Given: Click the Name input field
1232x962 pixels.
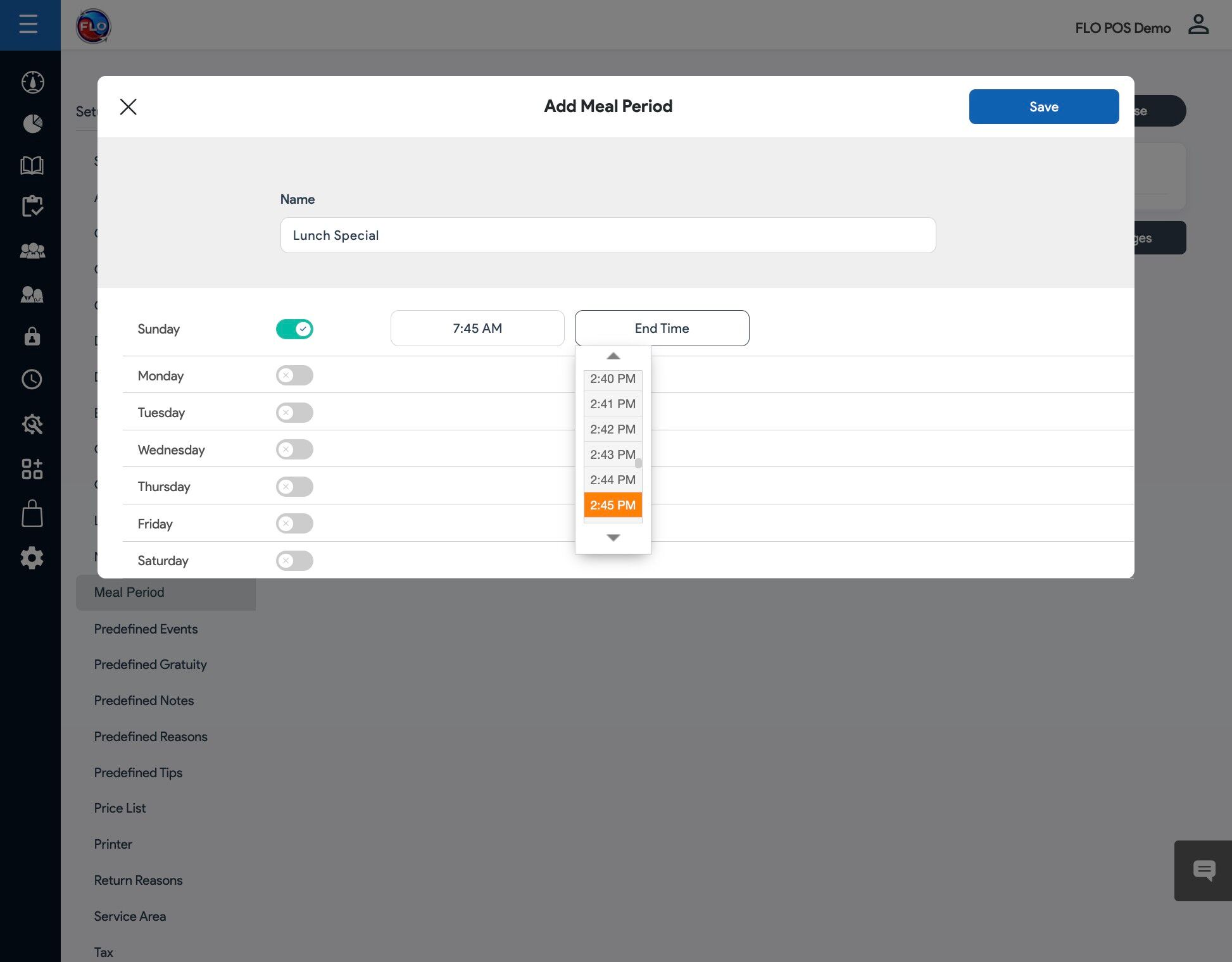Looking at the screenshot, I should click(x=608, y=235).
